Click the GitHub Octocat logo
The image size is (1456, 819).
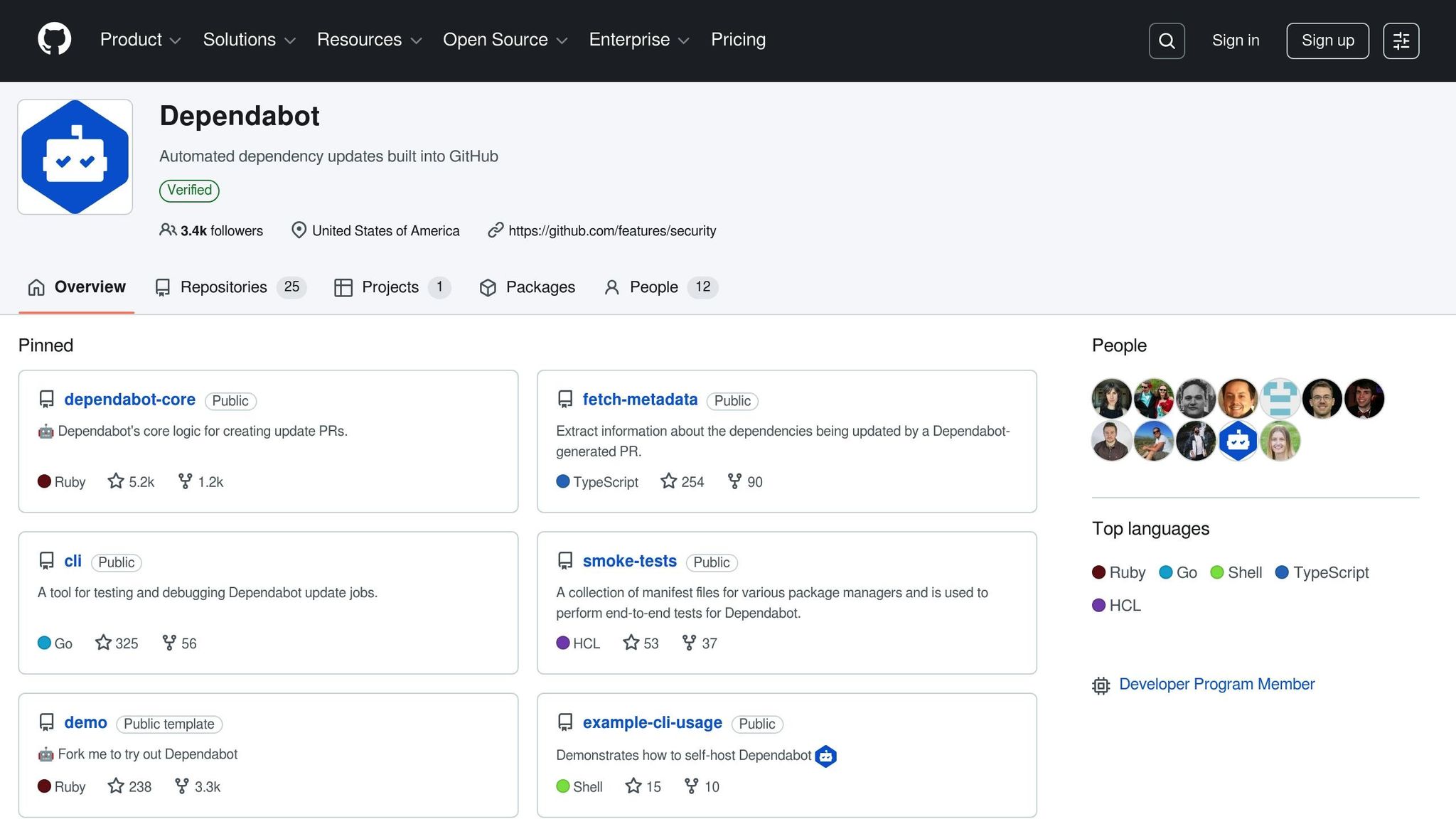pyautogui.click(x=54, y=39)
